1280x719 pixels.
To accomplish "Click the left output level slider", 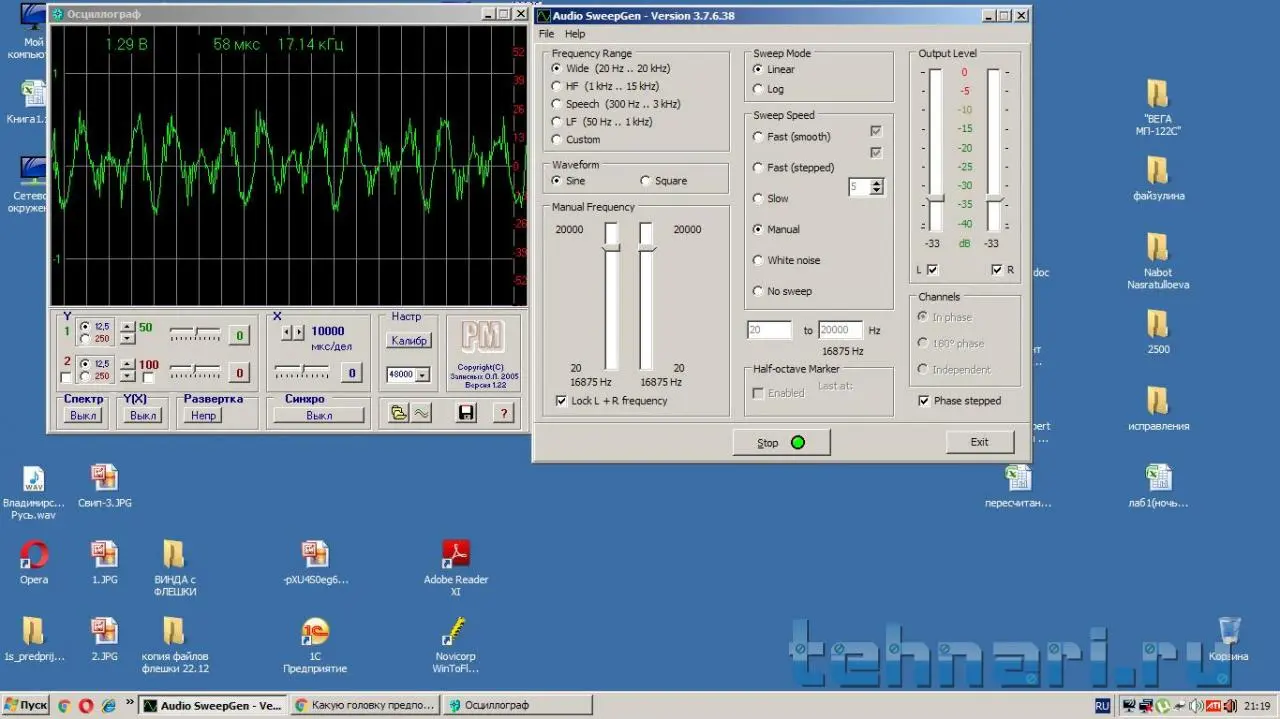I will (935, 199).
